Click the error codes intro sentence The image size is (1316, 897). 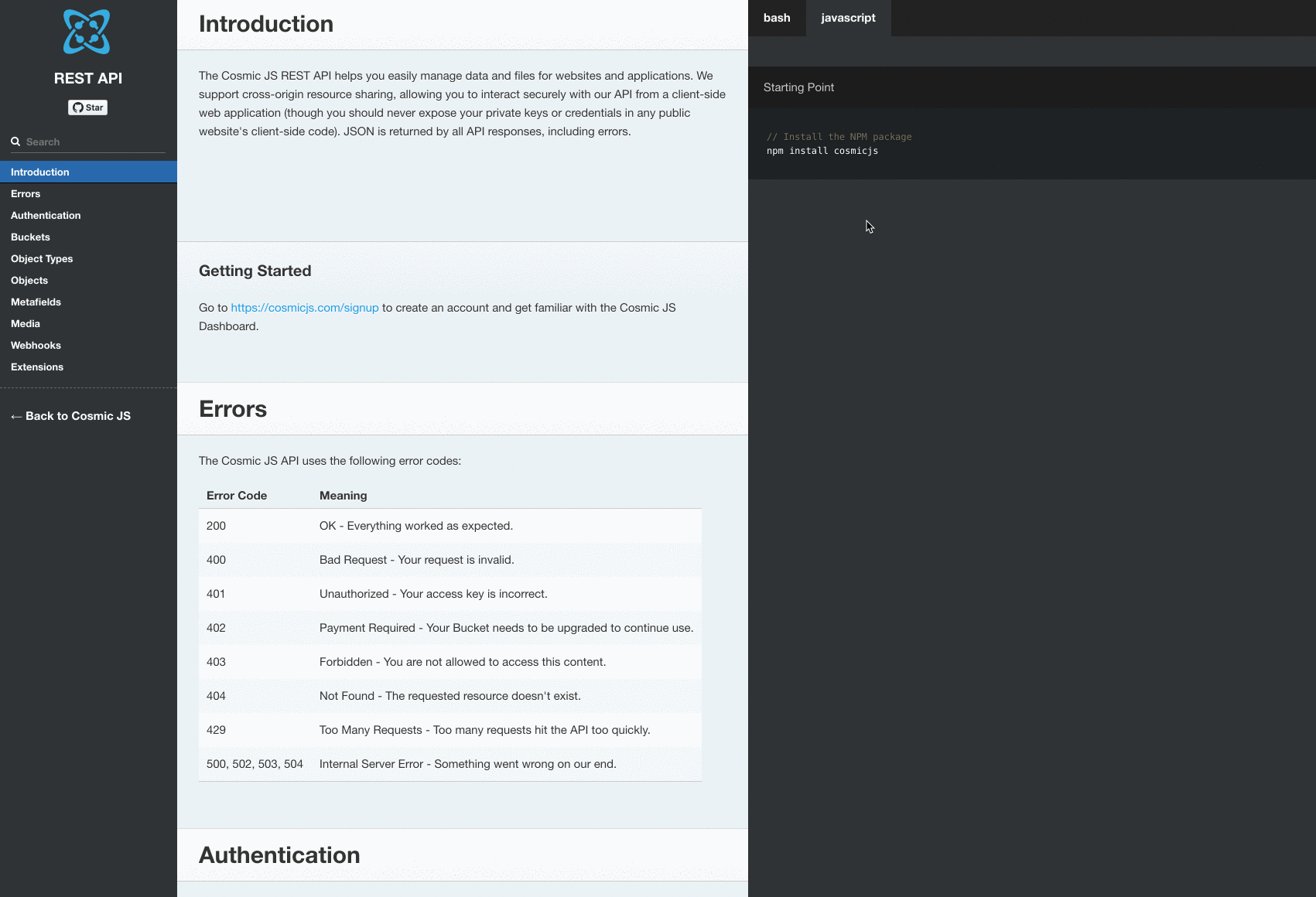point(330,461)
